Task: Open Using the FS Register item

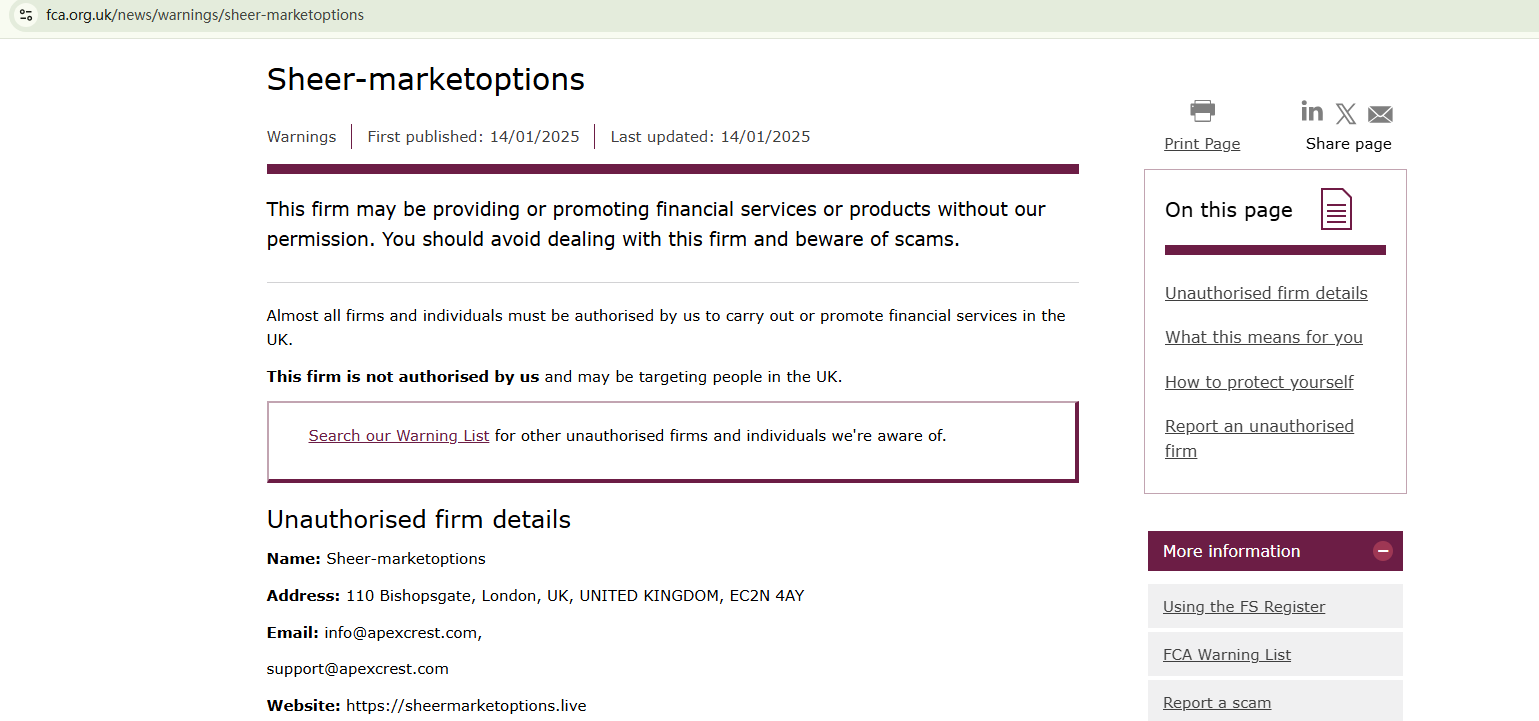Action: tap(1244, 606)
